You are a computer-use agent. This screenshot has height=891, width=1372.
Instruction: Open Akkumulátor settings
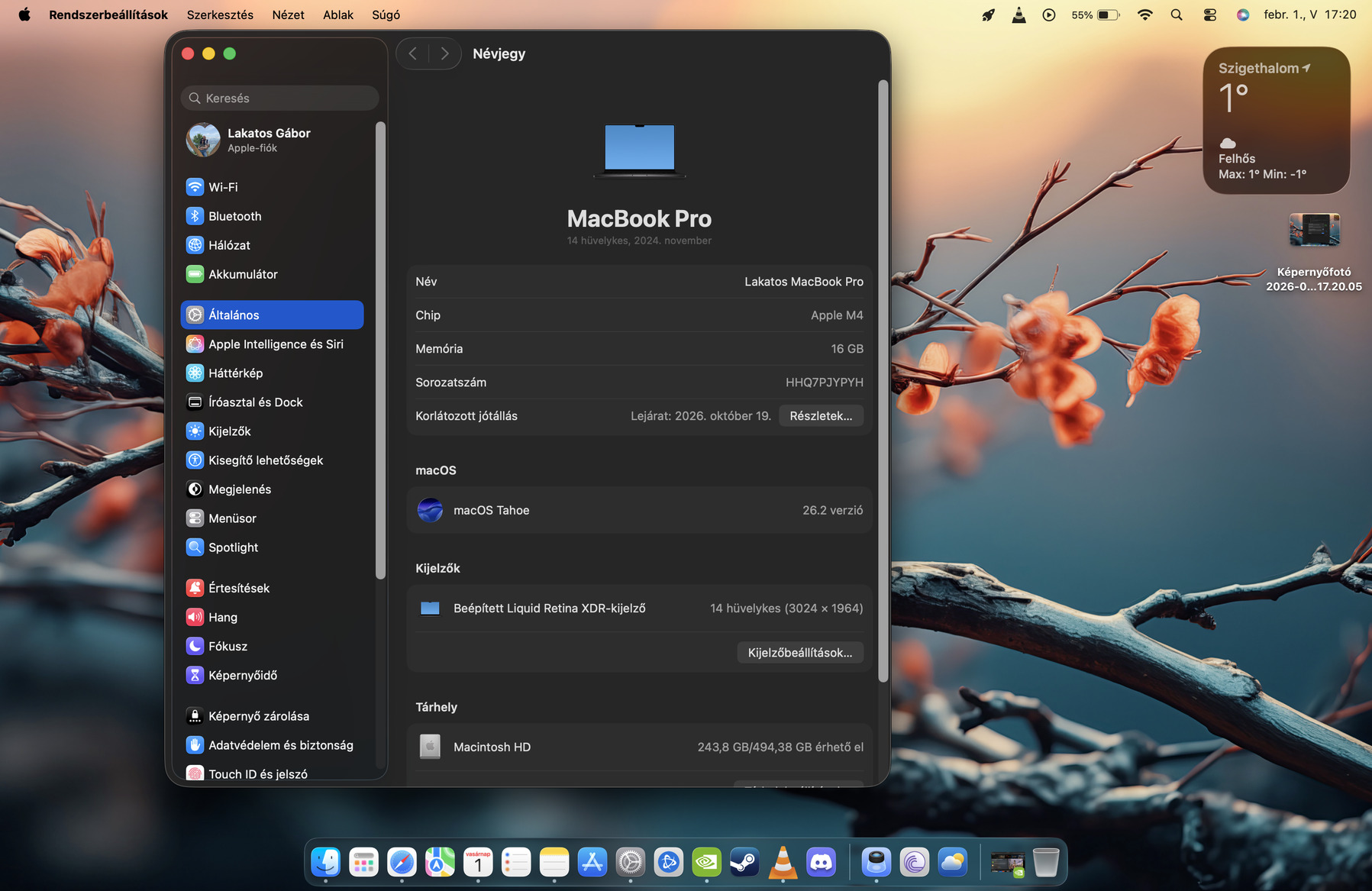point(272,274)
